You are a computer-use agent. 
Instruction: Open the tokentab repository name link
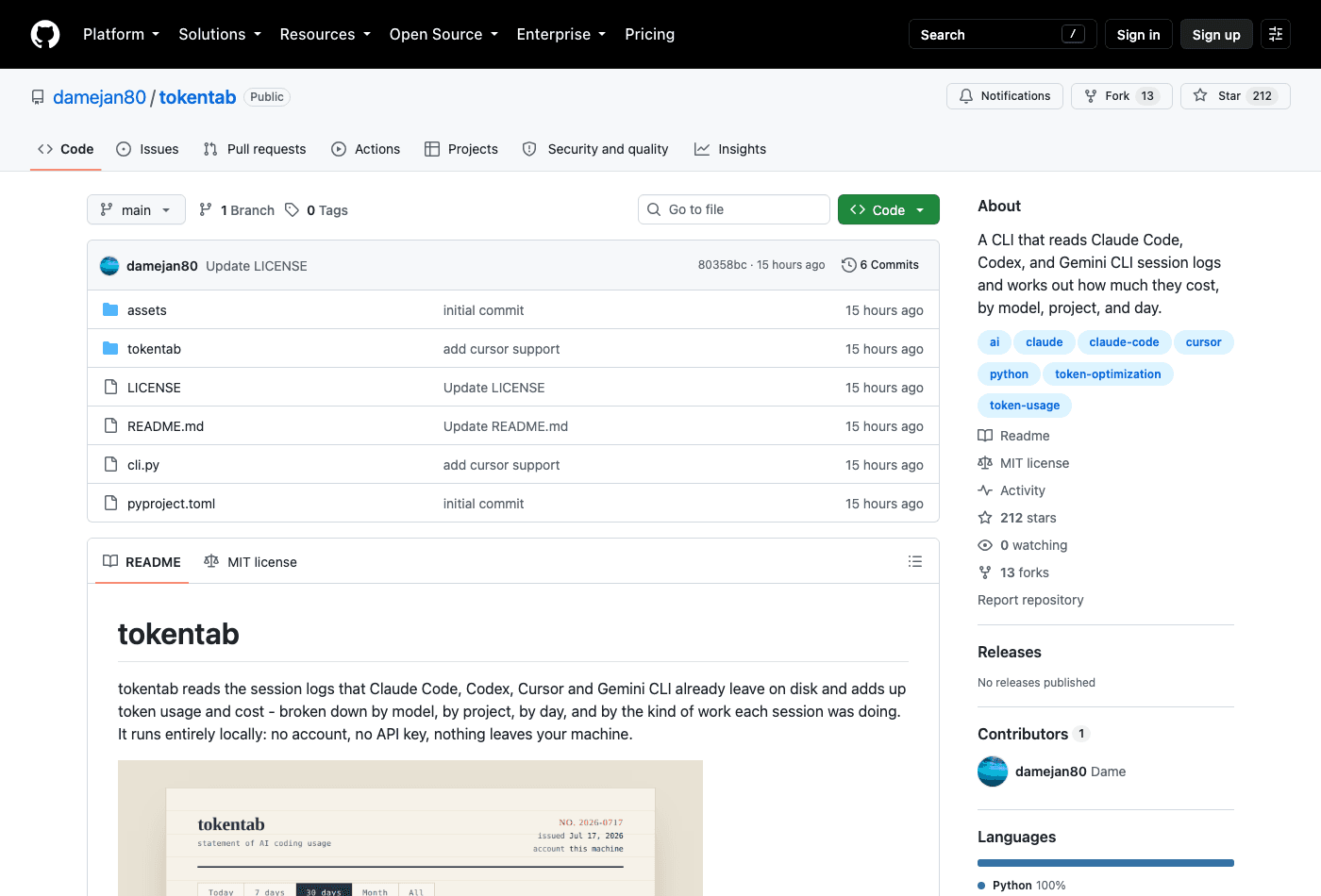pos(197,97)
